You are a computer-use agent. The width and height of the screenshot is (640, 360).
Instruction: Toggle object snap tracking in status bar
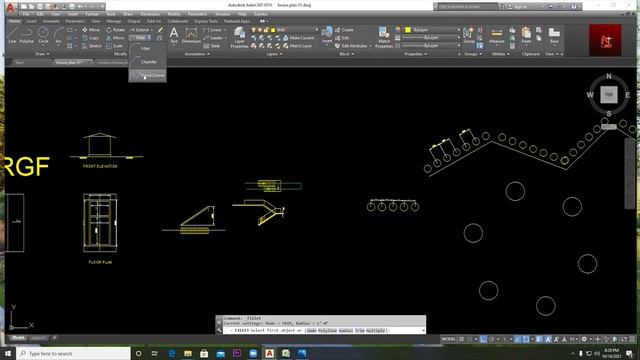[x=518, y=339]
